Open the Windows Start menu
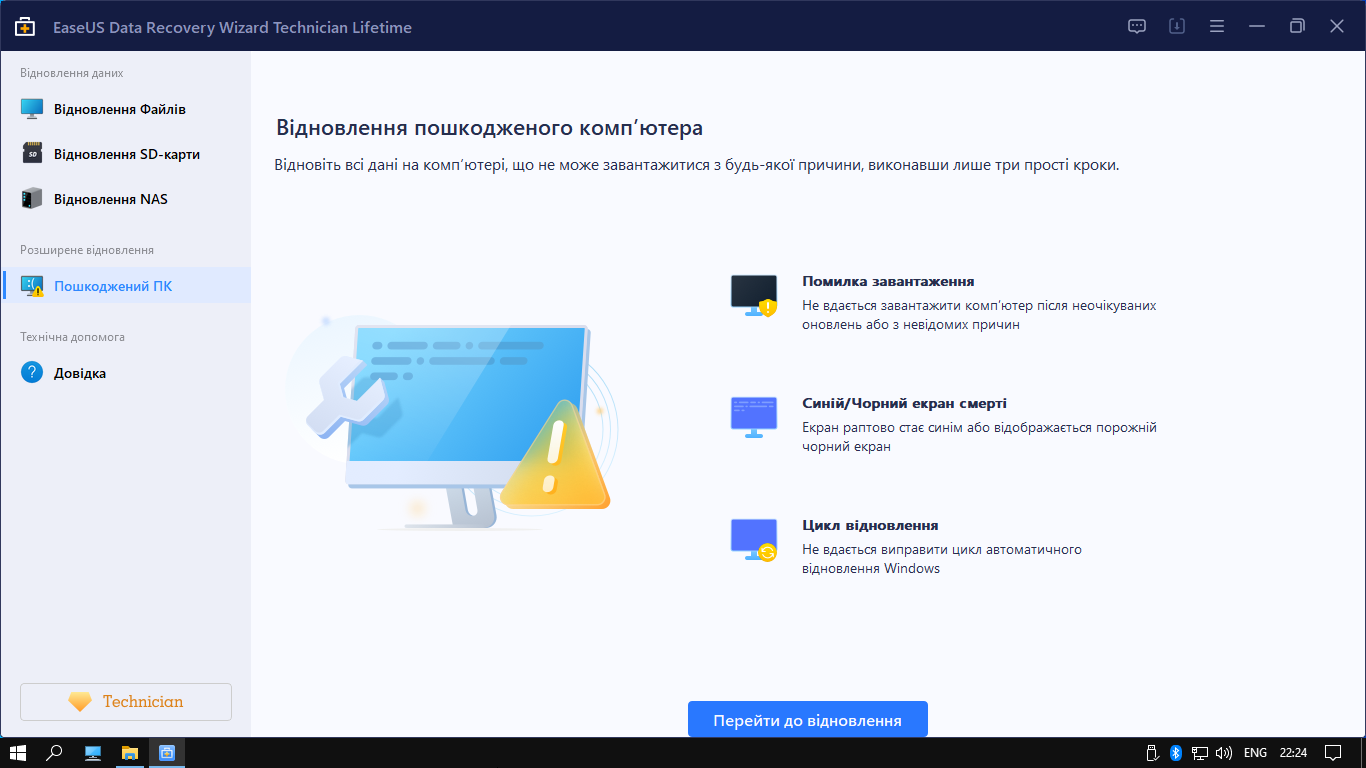Viewport: 1366px width, 768px height. click(x=18, y=753)
